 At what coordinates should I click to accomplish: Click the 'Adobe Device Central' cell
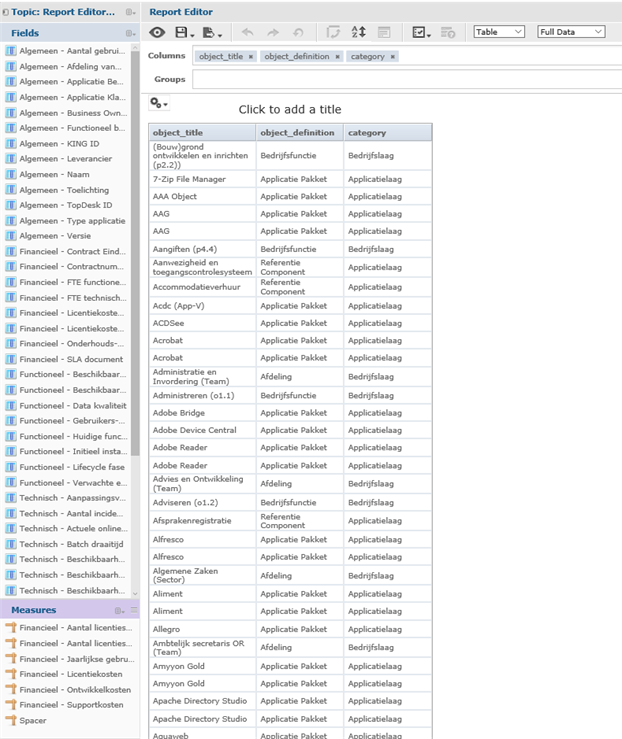point(202,430)
